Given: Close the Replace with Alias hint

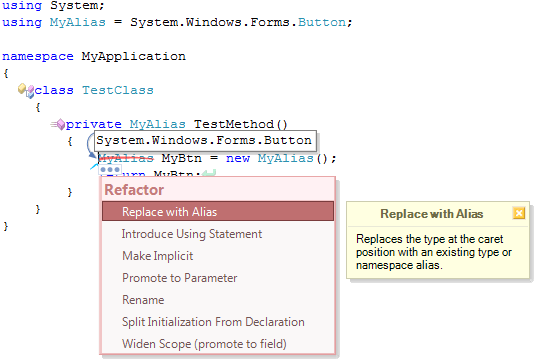Looking at the screenshot, I should 519,213.
